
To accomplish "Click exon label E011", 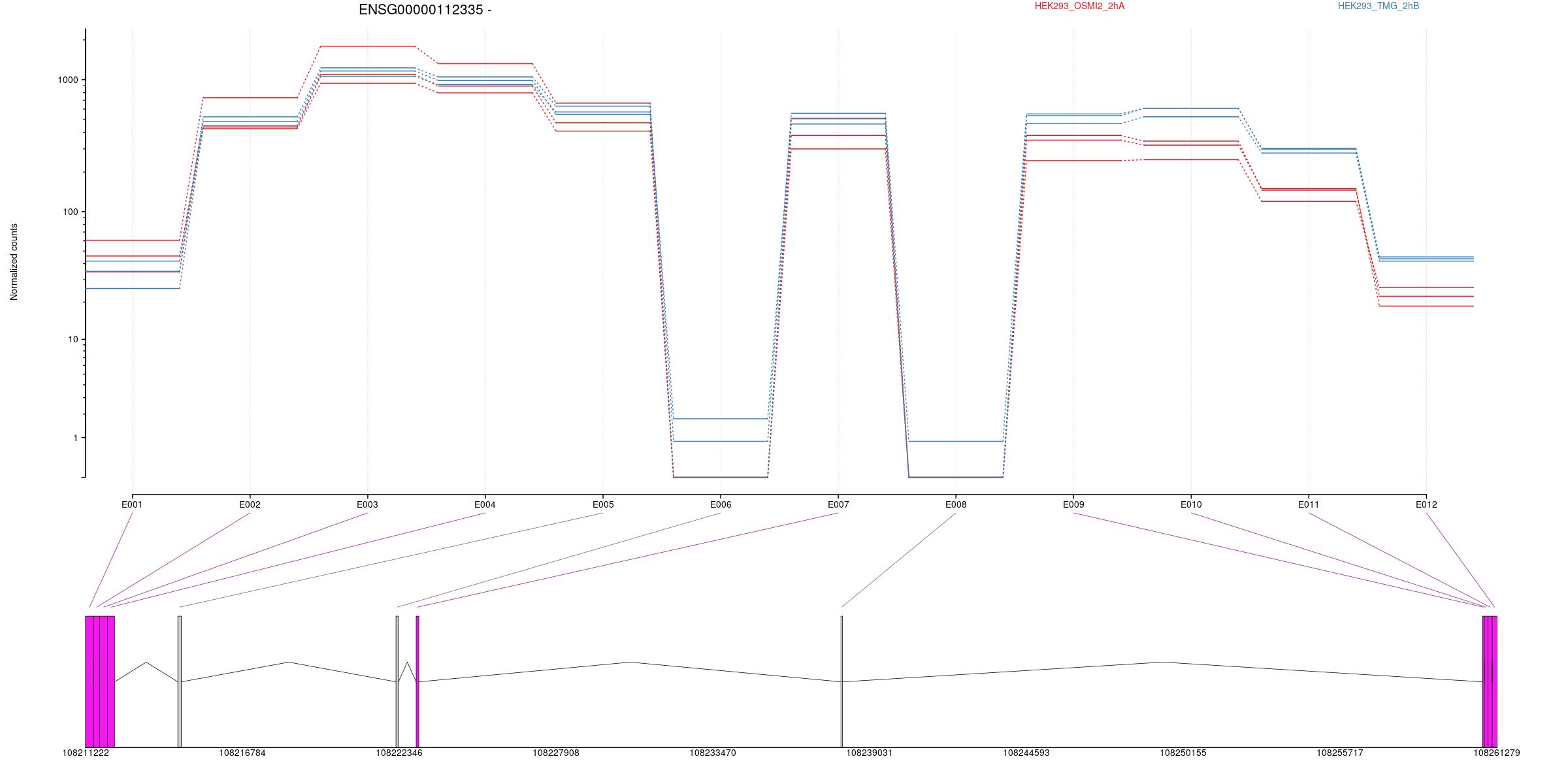I will 1309,504.
